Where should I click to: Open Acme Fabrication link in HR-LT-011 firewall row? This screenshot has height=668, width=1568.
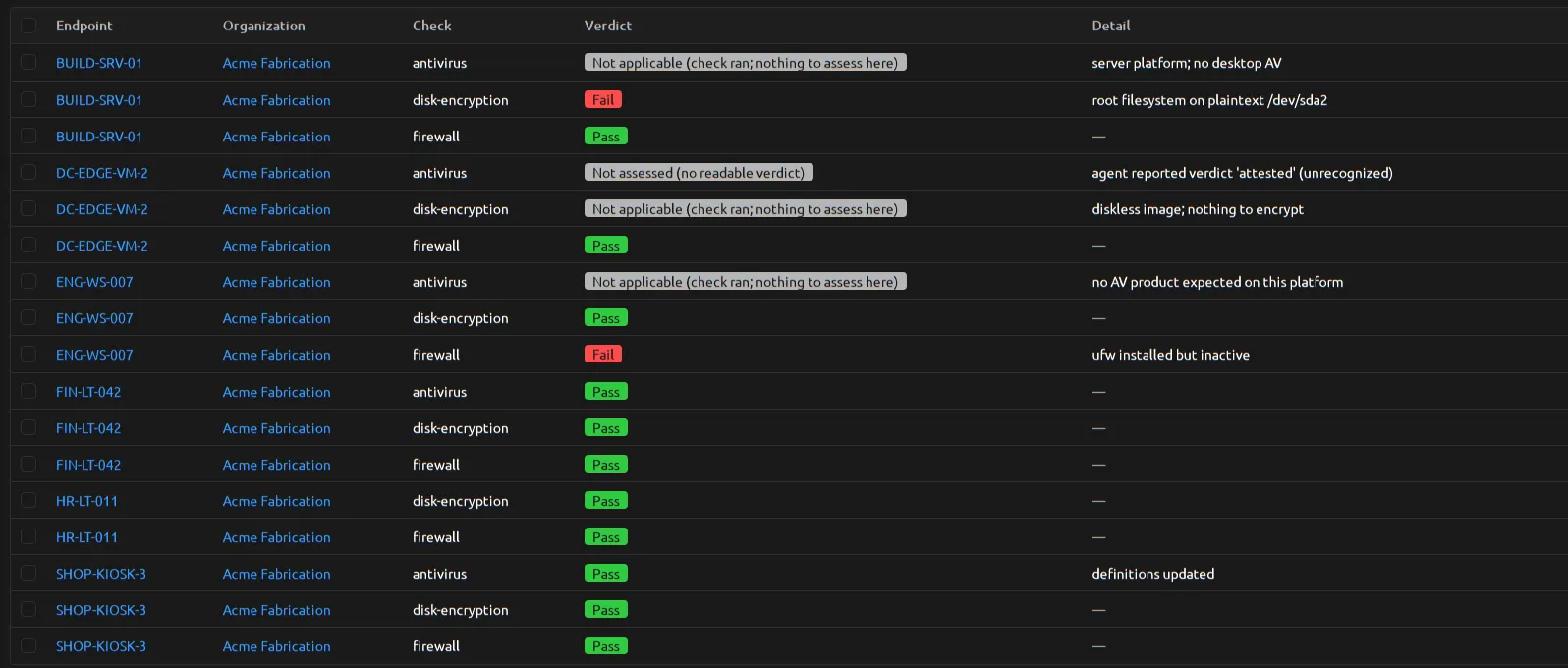pos(277,537)
